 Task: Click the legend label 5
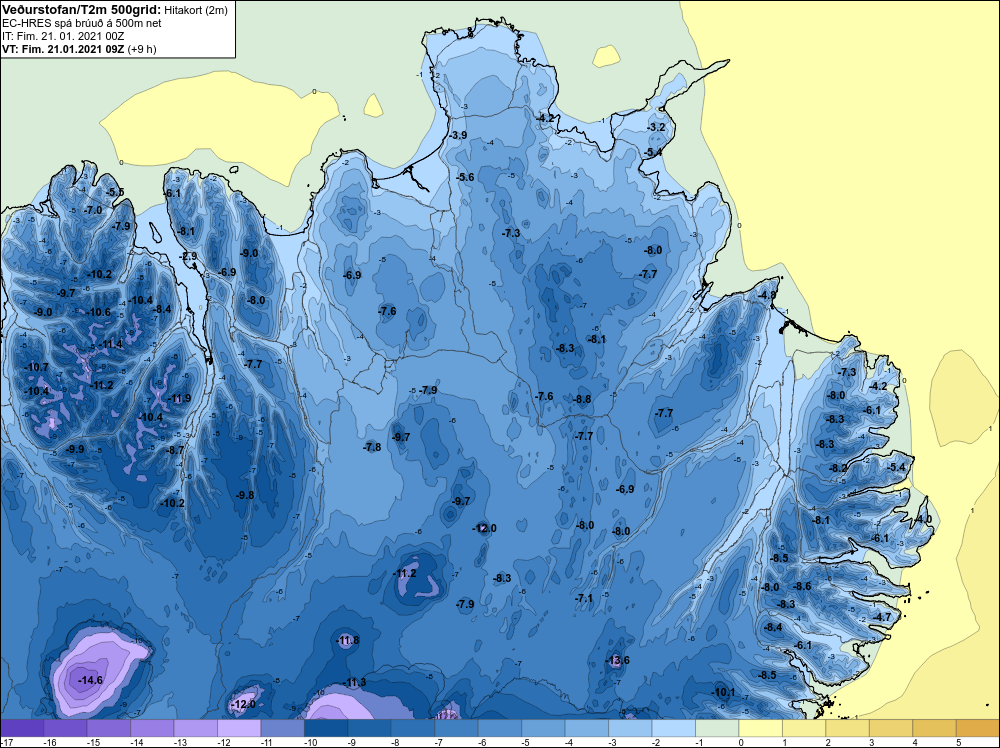[960, 742]
